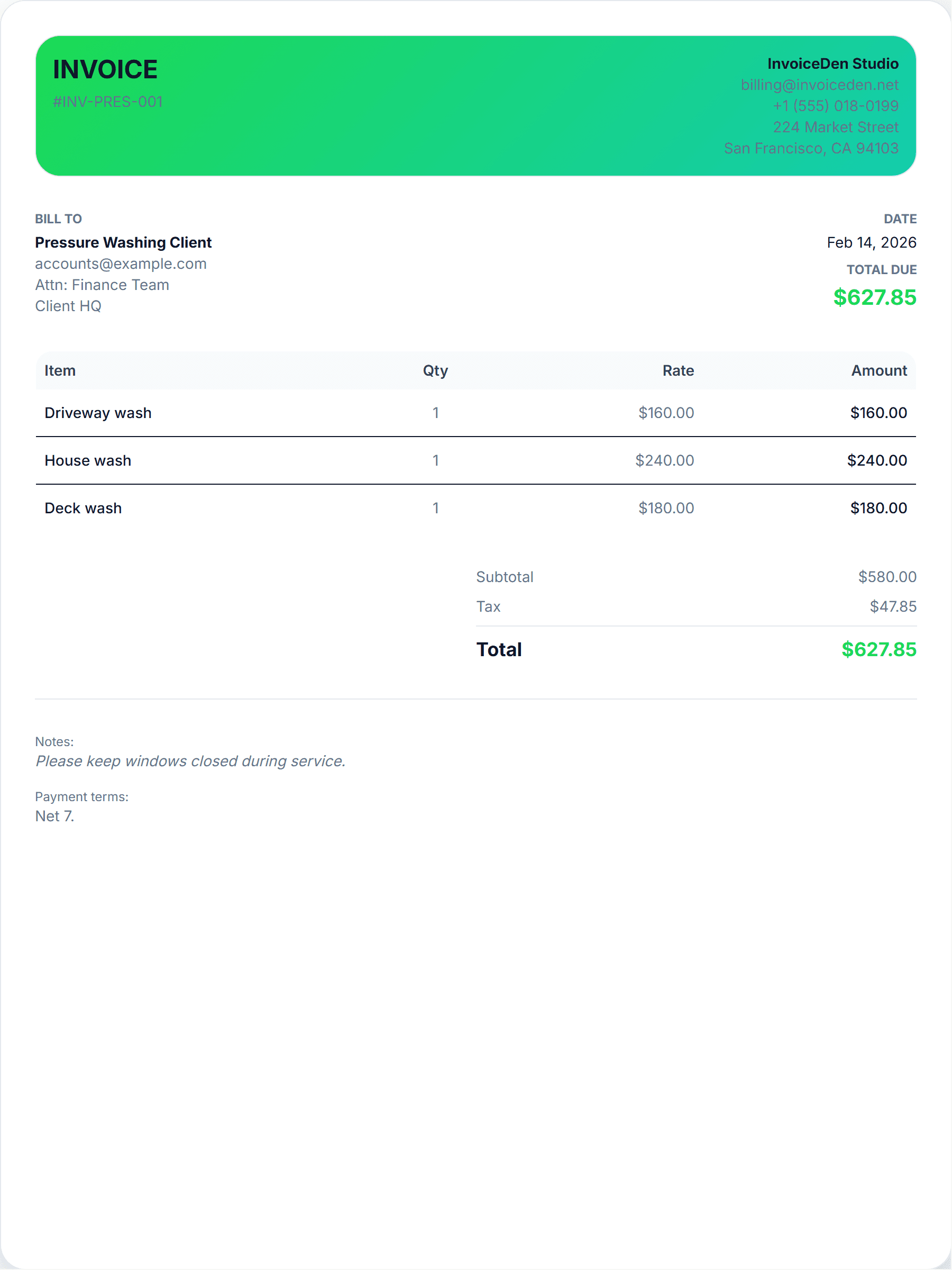Select the Pressure Washing Client name

(x=123, y=242)
